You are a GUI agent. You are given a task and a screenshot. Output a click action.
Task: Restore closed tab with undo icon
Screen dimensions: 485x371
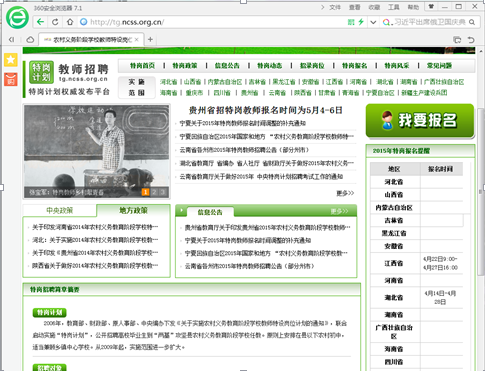pos(471,40)
